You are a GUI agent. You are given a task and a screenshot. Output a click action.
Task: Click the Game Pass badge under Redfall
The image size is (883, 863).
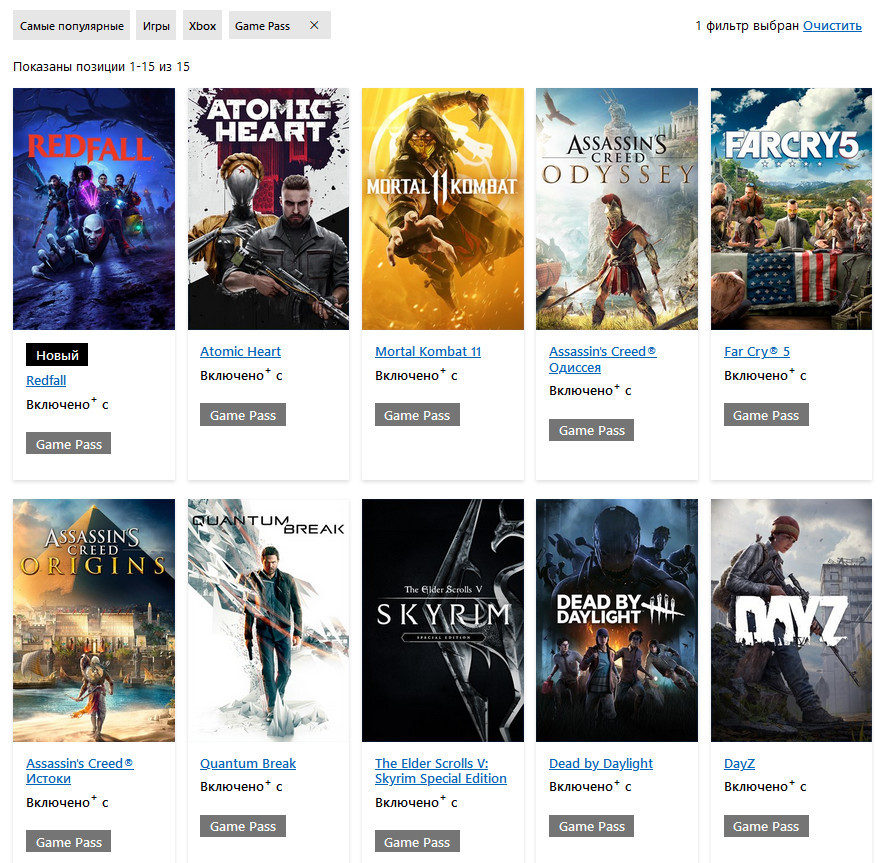tap(69, 444)
